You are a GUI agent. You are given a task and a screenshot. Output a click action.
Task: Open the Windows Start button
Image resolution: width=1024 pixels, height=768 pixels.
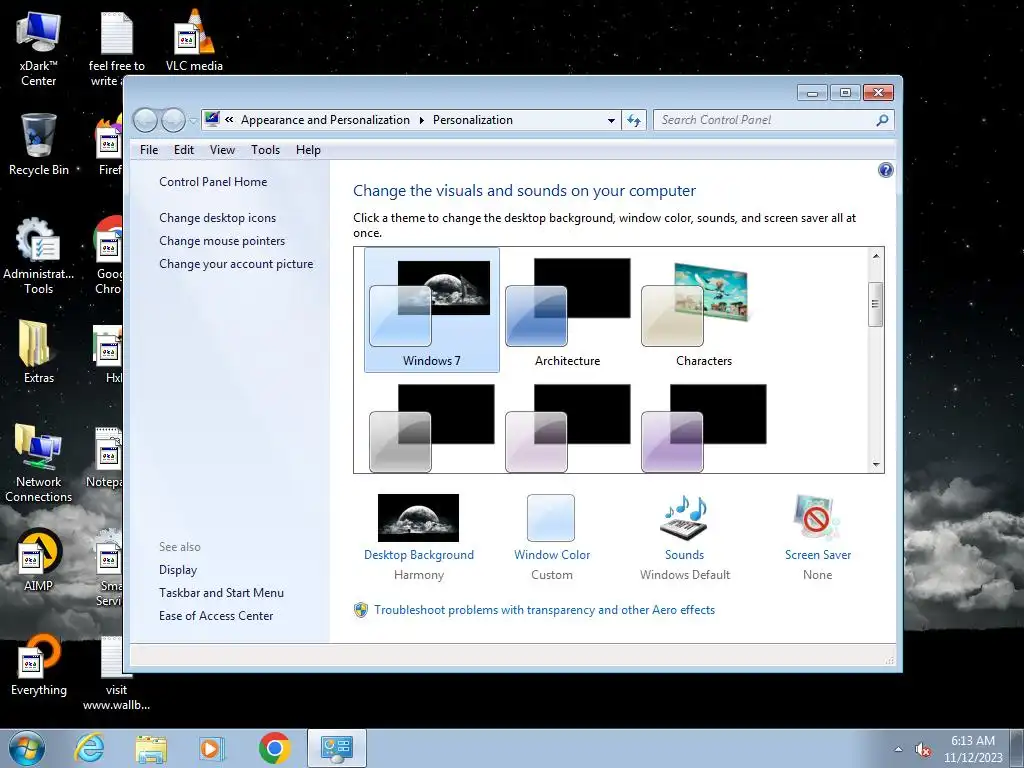point(27,748)
